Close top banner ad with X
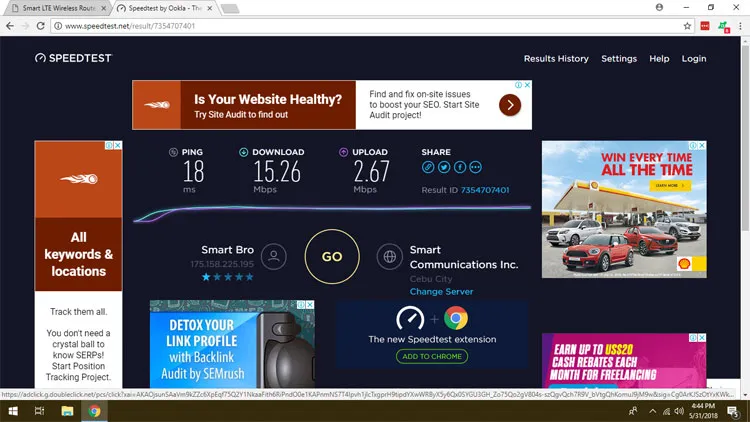This screenshot has height=422, width=750. click(527, 85)
